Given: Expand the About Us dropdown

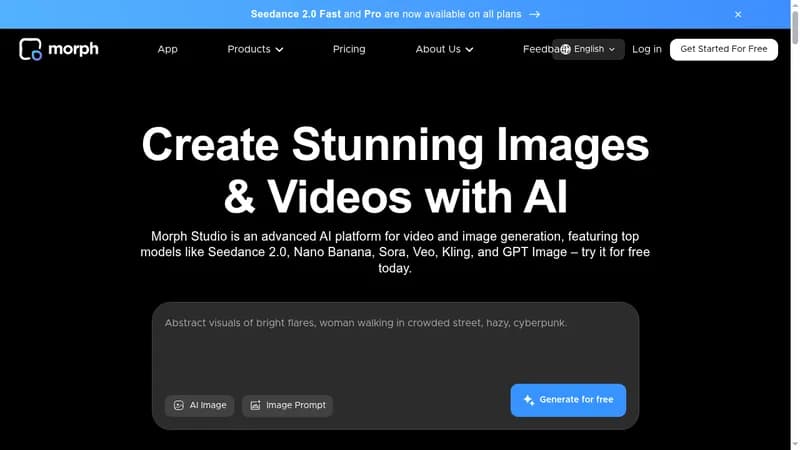Looking at the screenshot, I should (x=444, y=49).
